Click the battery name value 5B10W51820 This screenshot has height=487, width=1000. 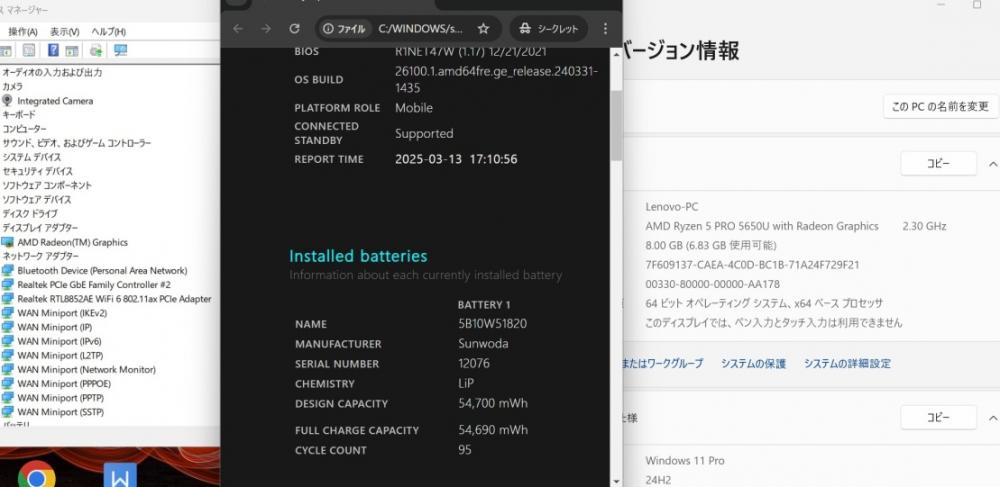coord(493,324)
